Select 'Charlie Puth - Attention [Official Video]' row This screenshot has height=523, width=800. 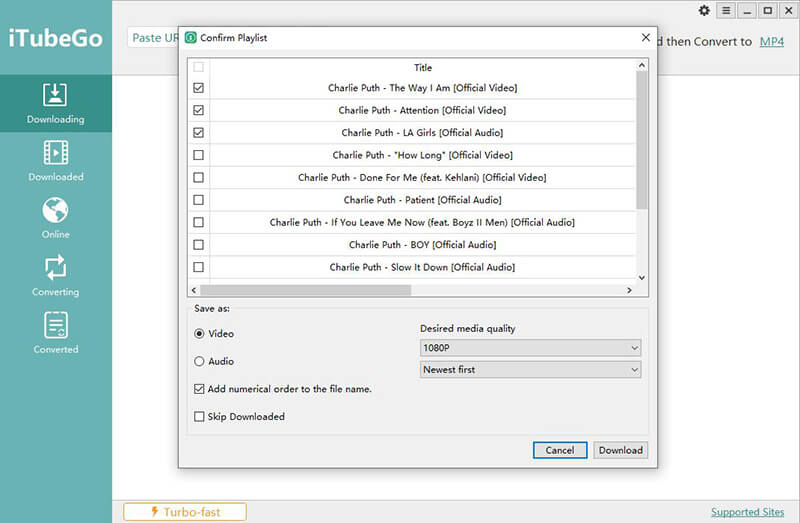click(422, 110)
